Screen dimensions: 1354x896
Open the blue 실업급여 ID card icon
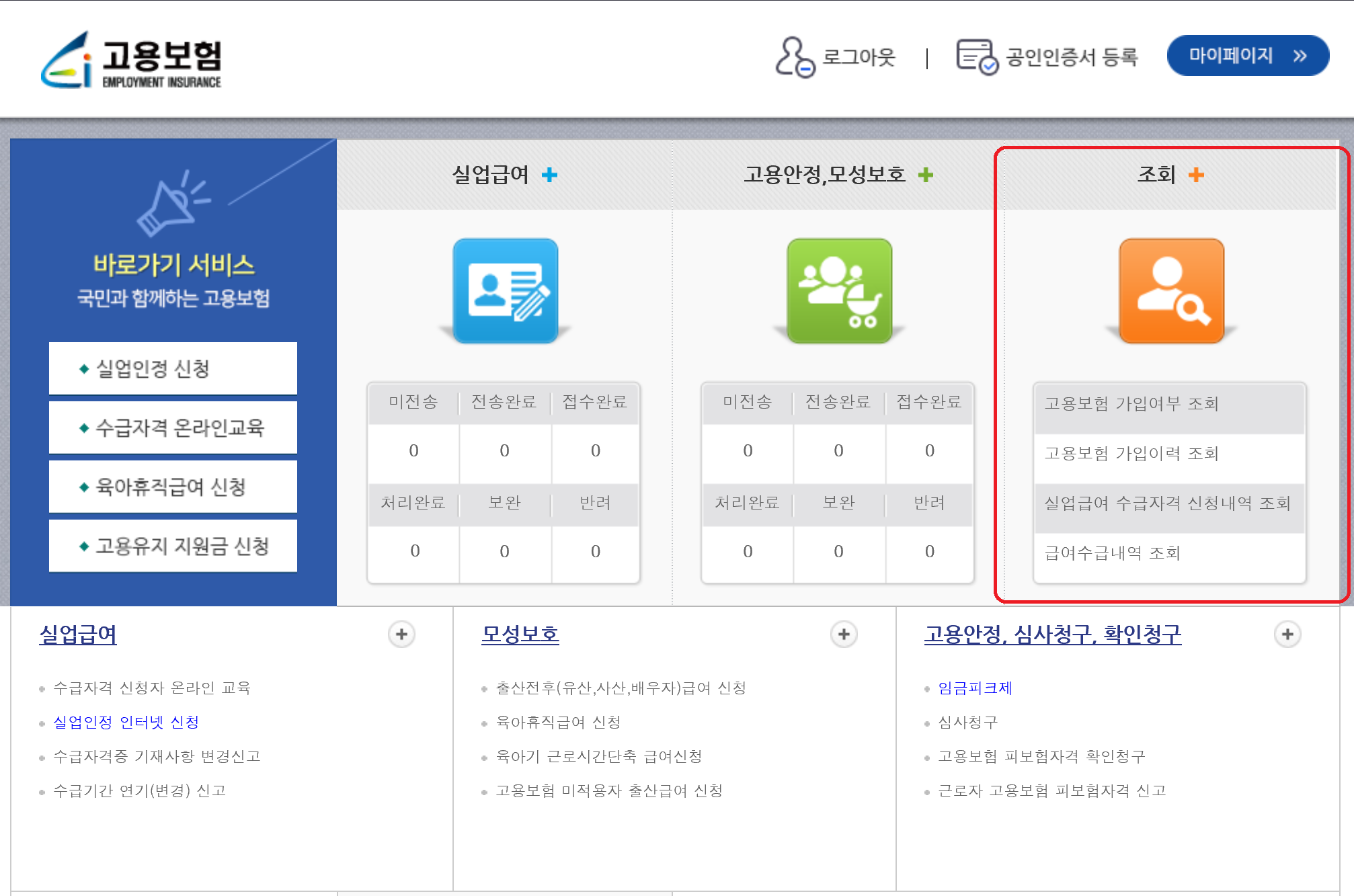click(x=506, y=290)
